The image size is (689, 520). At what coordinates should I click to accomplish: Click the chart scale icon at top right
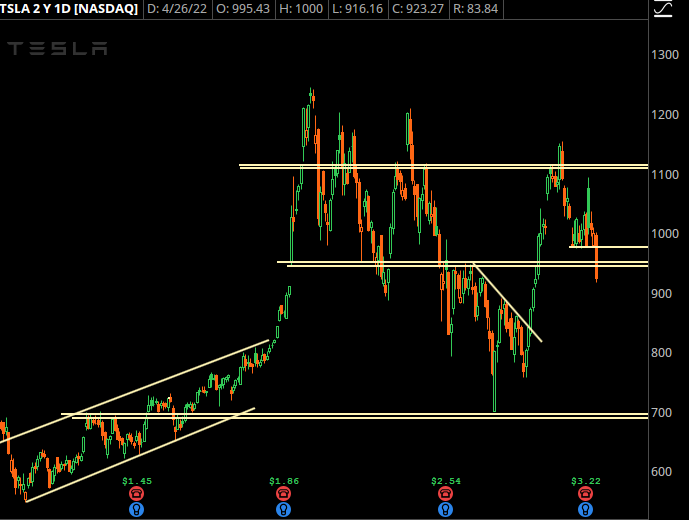point(663,9)
